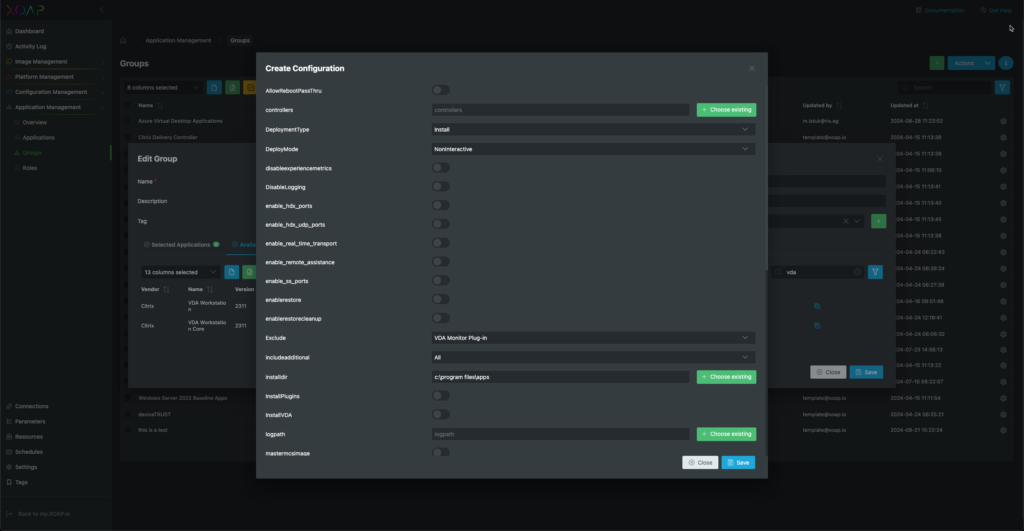The image size is (1024, 531).
Task: Toggle enable_real_time_transport switch
Action: [441, 243]
